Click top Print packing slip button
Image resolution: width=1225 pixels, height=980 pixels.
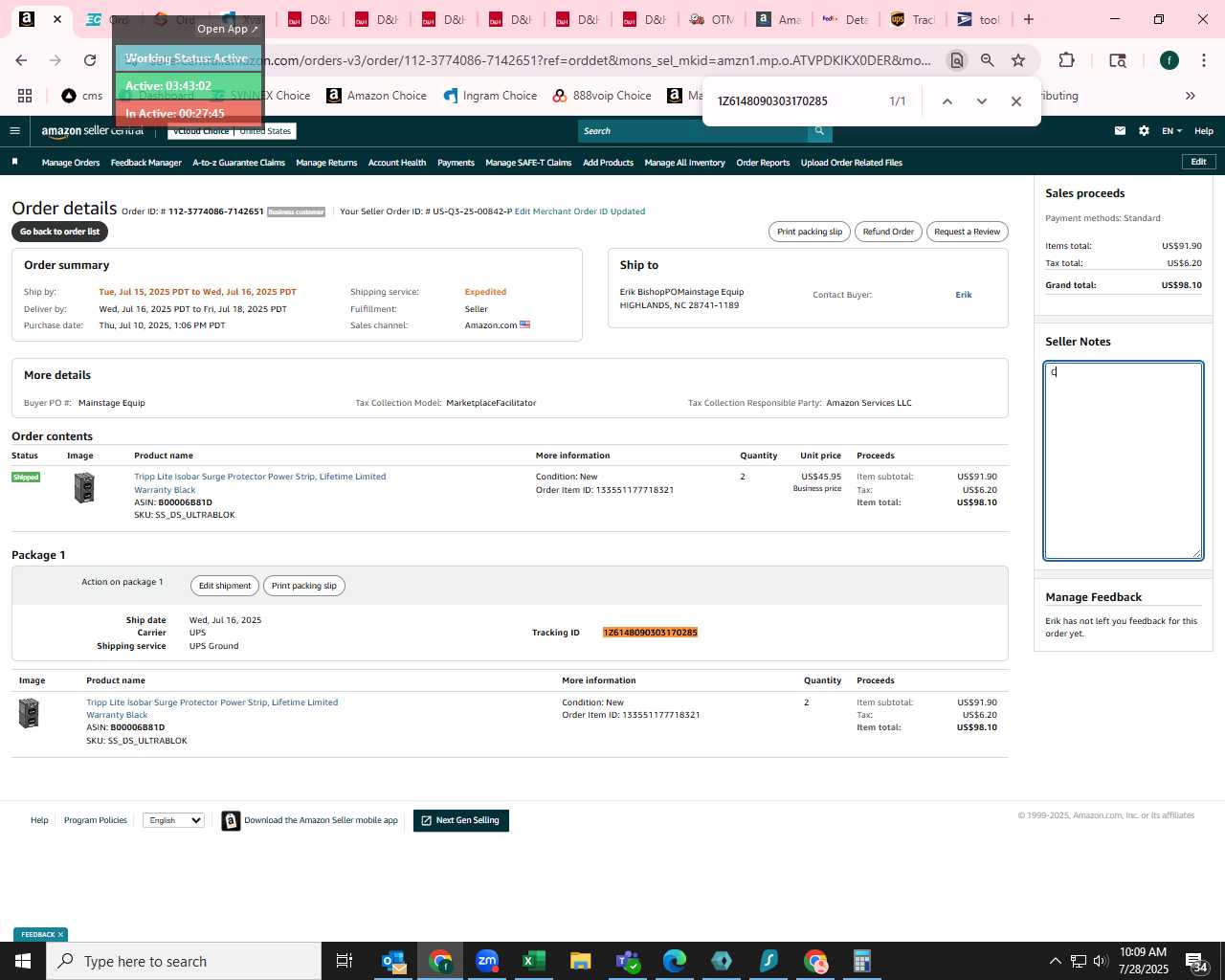[x=810, y=232]
